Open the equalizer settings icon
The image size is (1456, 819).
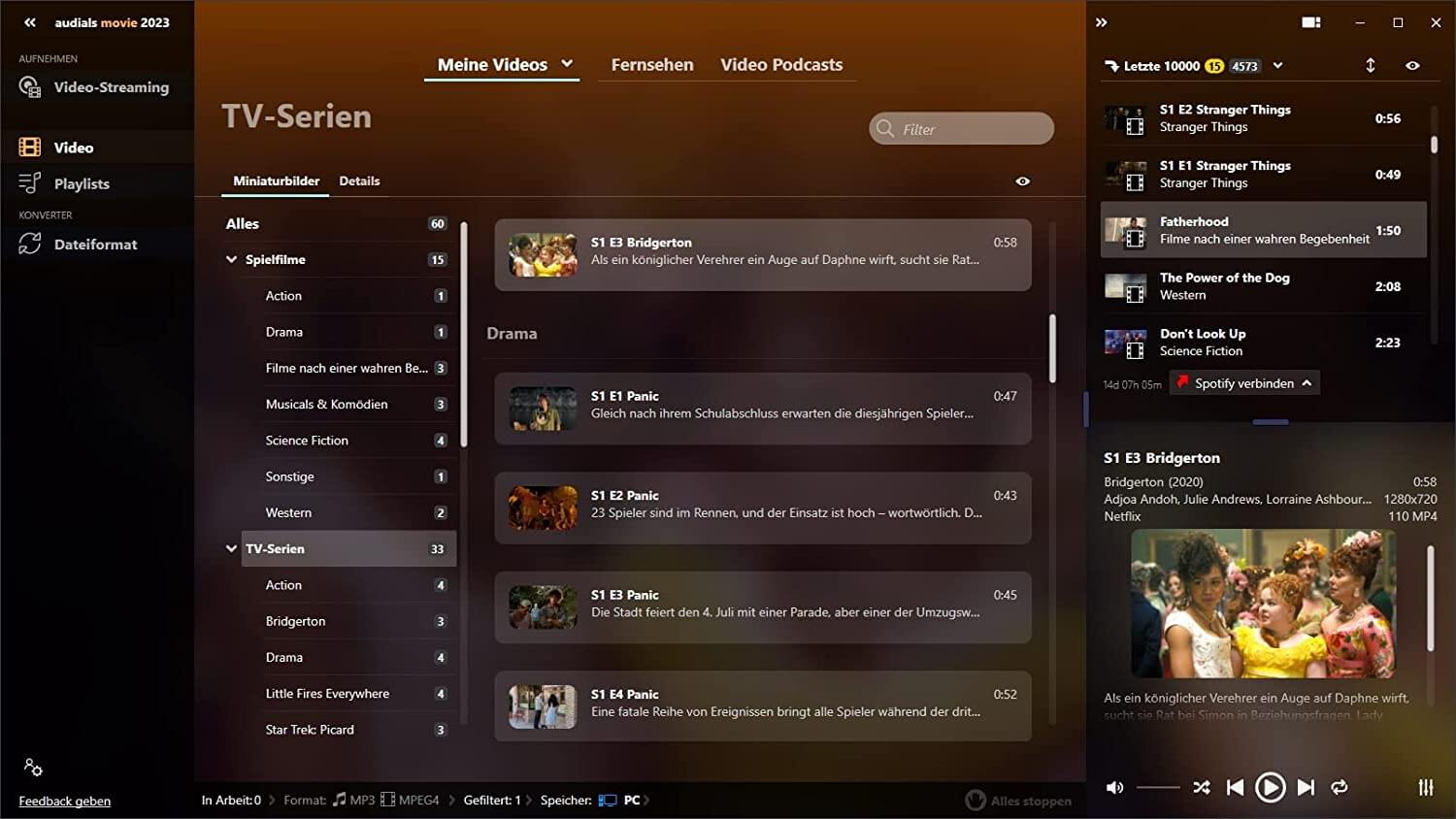pos(1426,788)
